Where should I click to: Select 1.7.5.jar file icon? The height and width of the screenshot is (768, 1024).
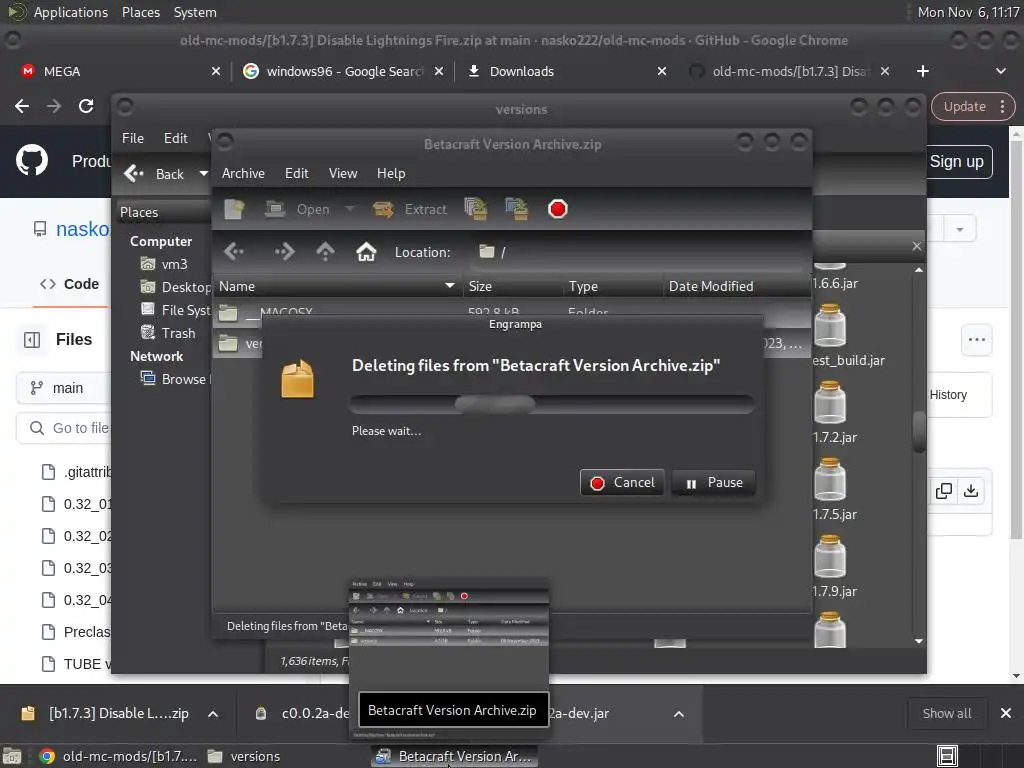click(x=831, y=480)
